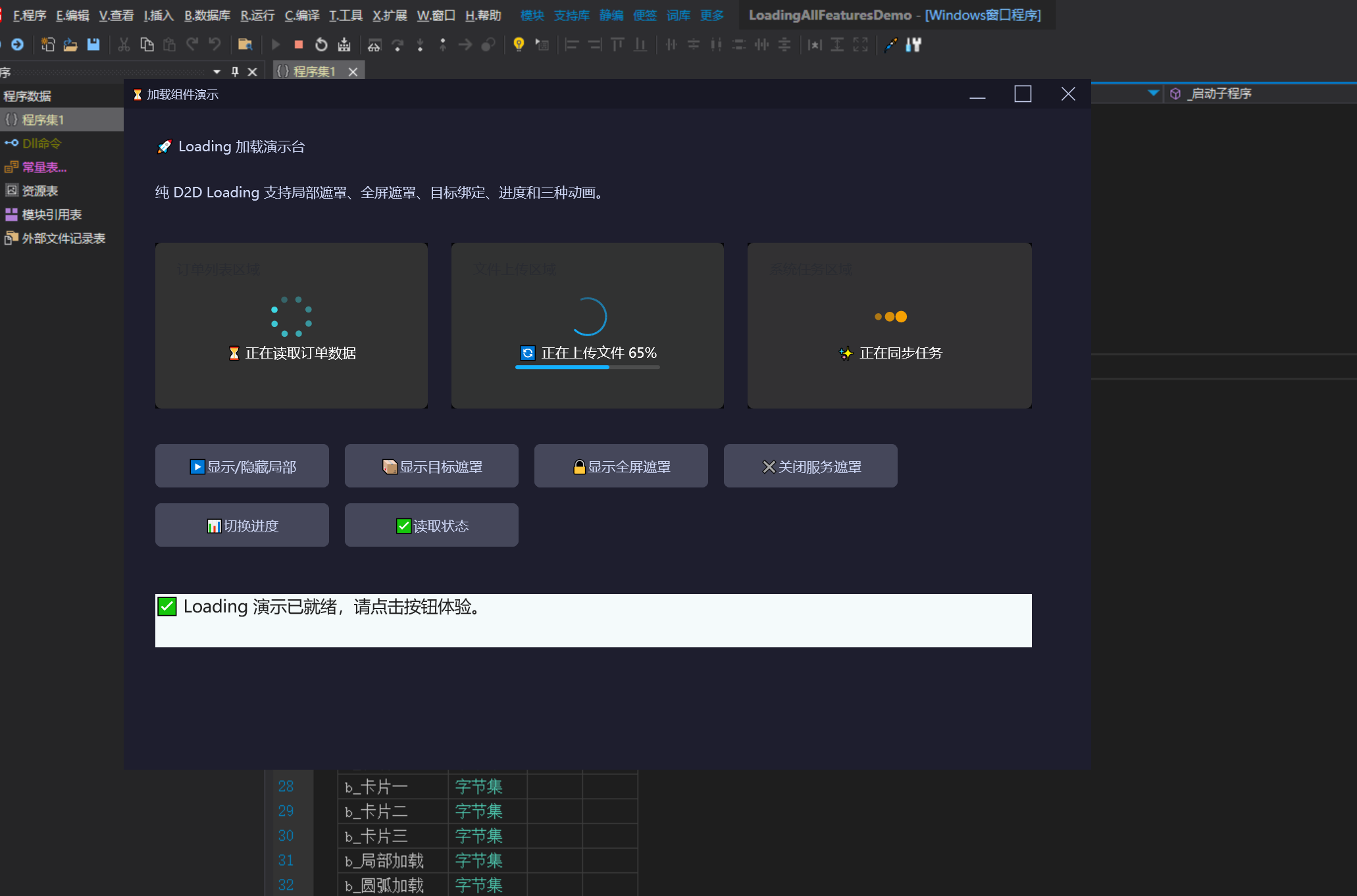This screenshot has height=896, width=1357.
Task: Click the compile/build download icon
Action: tap(344, 45)
